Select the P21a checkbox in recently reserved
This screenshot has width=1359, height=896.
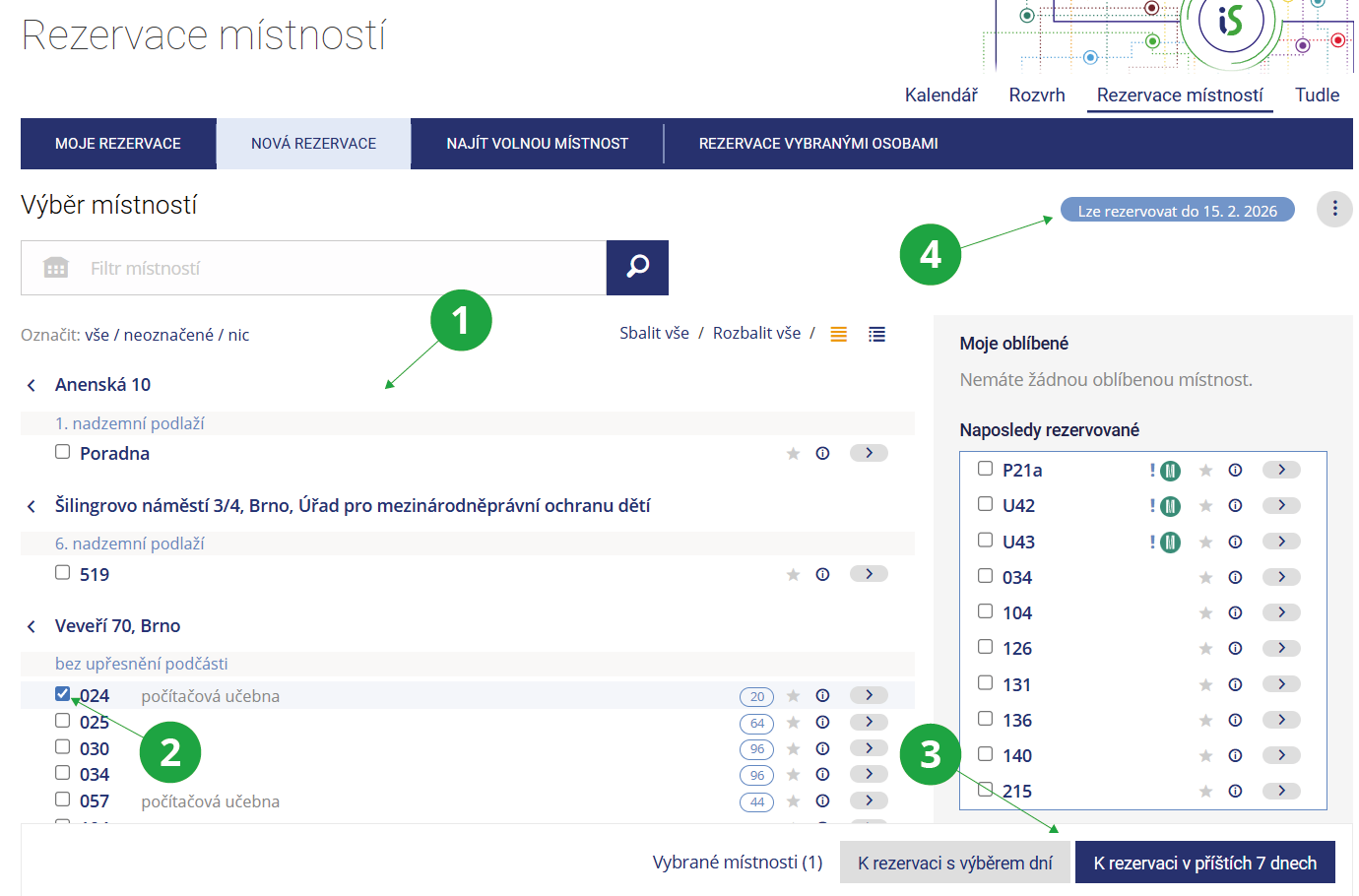tap(985, 469)
